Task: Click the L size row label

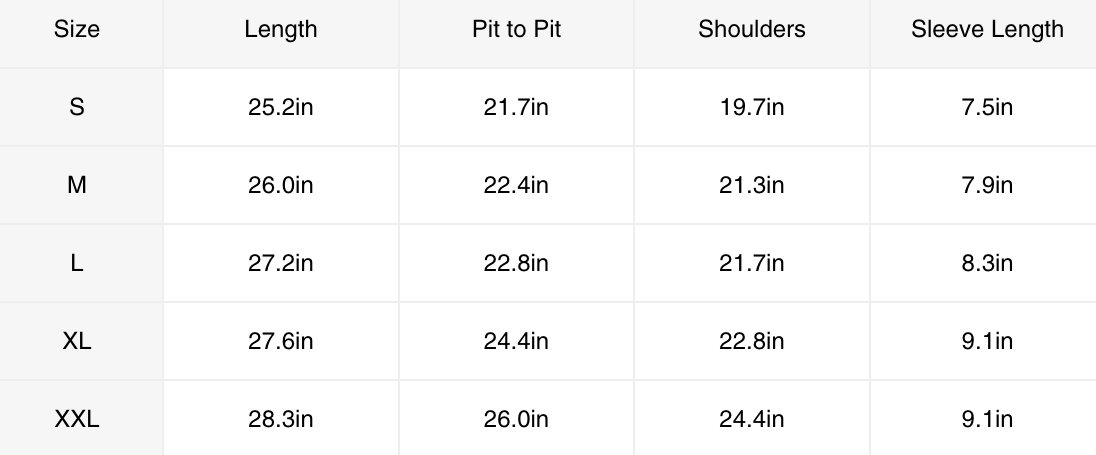Action: click(x=77, y=263)
